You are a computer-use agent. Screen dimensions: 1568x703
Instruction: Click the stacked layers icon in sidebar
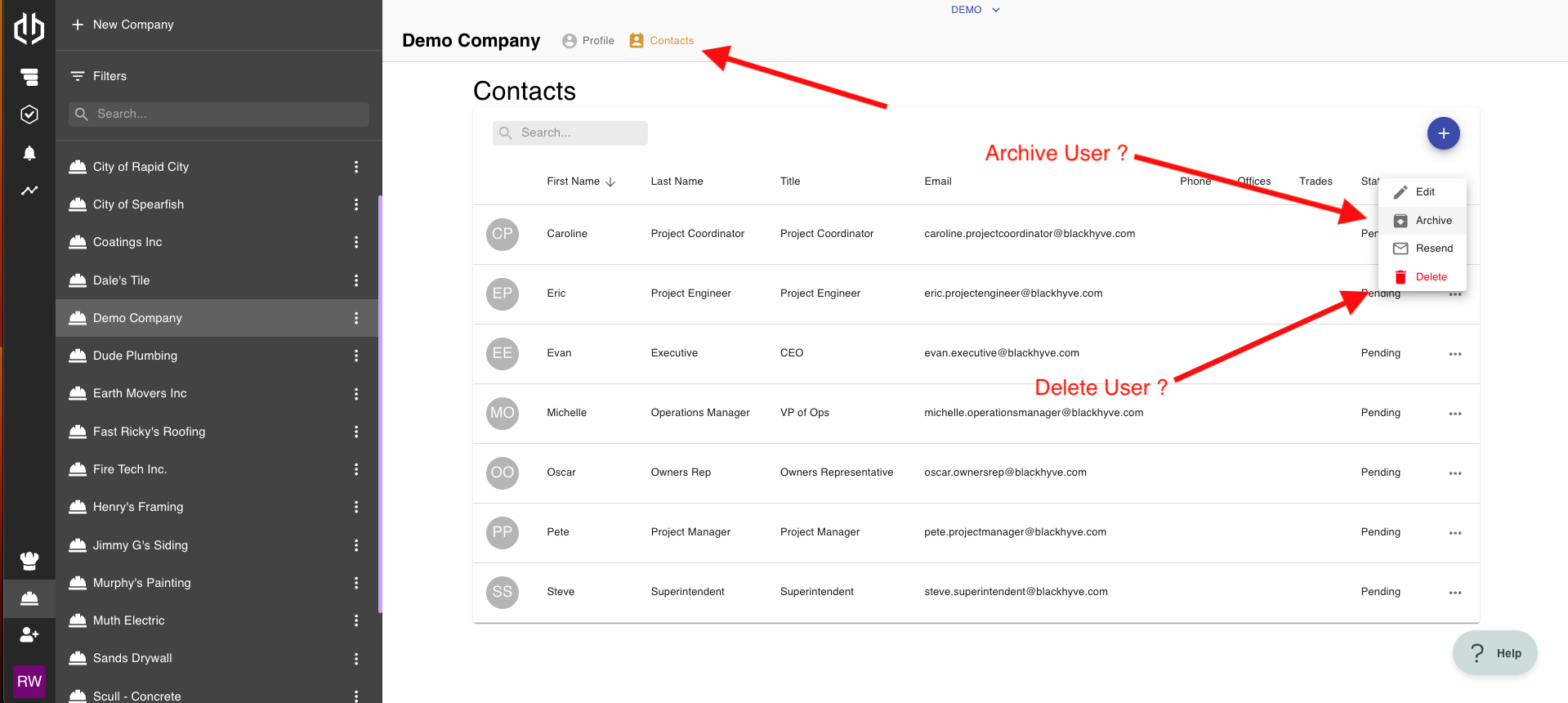29,77
